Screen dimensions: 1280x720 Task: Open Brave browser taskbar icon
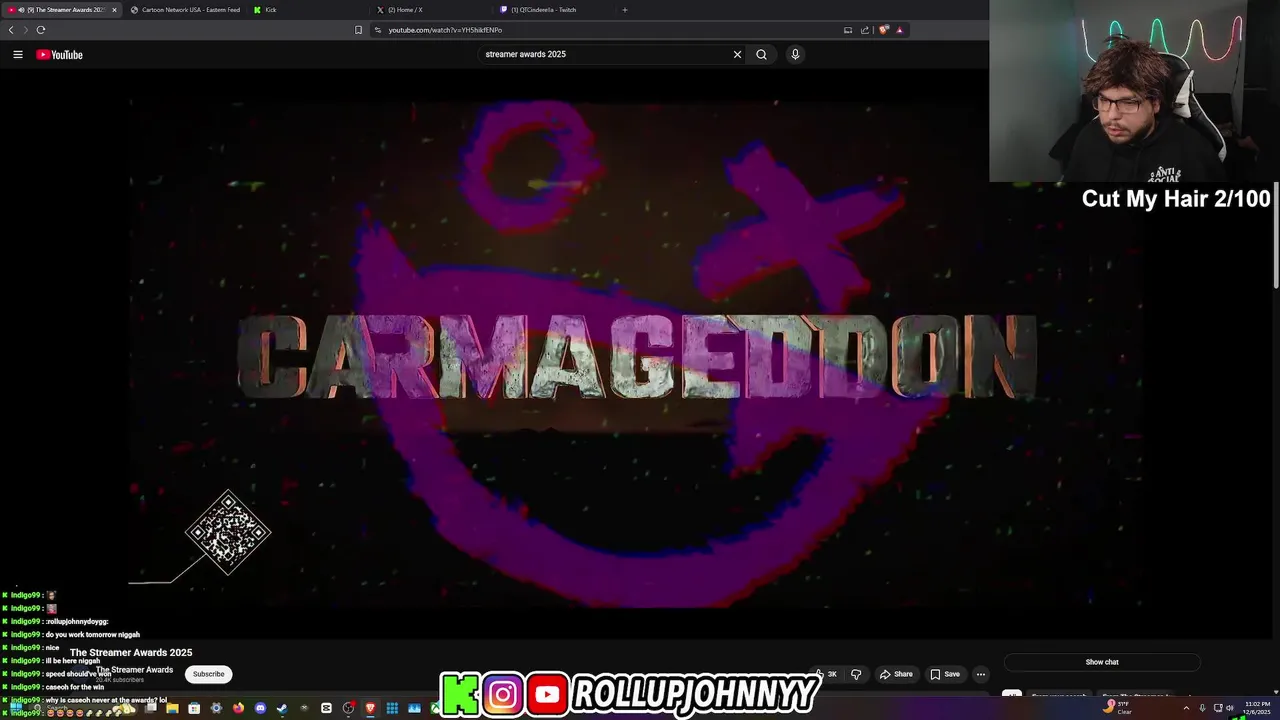(x=370, y=708)
